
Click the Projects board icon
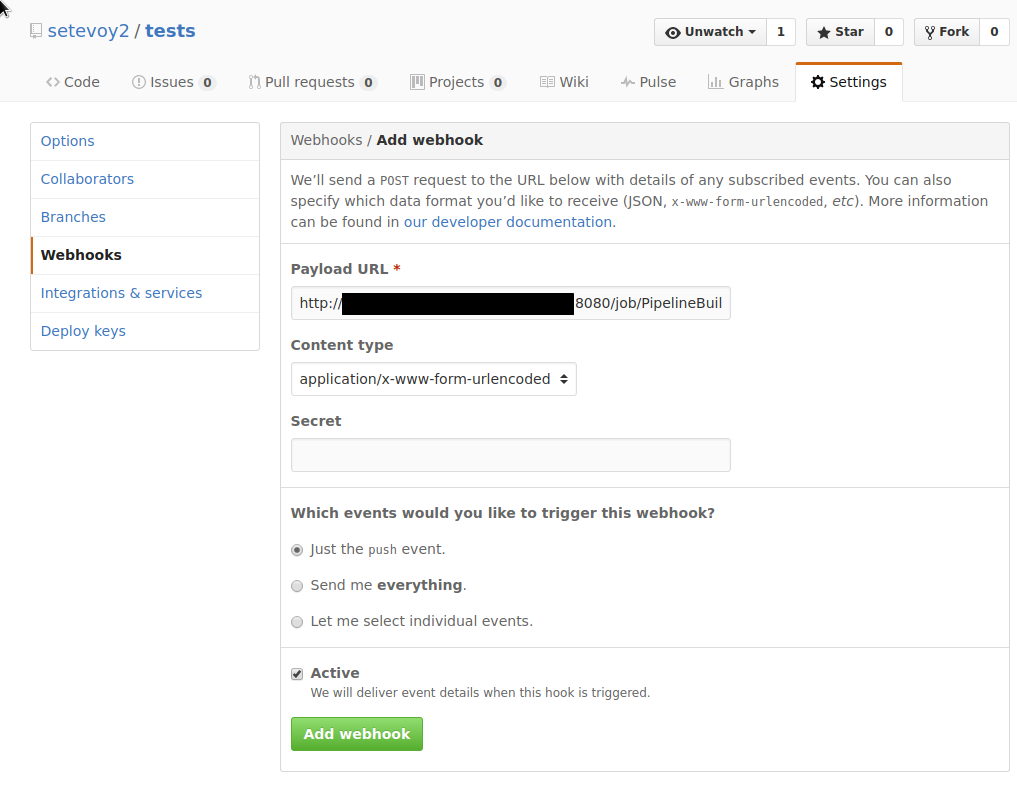coord(417,82)
